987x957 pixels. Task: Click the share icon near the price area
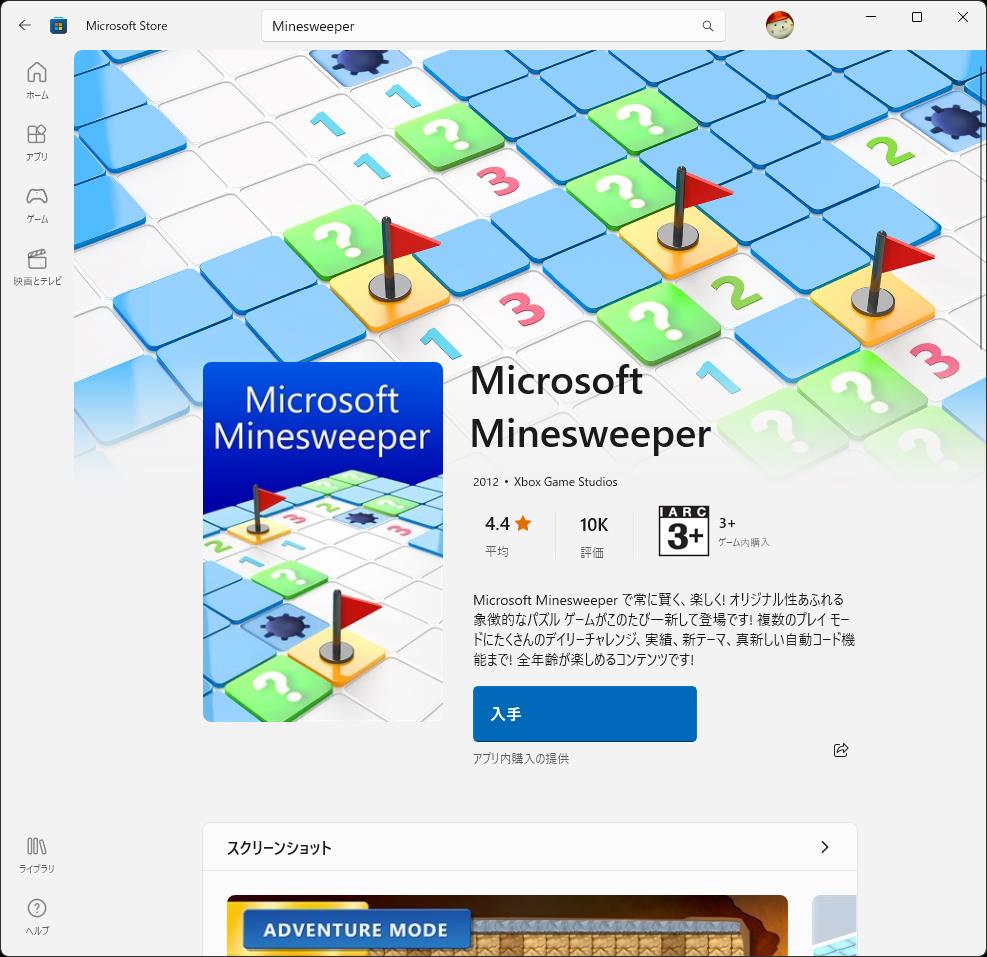point(841,749)
